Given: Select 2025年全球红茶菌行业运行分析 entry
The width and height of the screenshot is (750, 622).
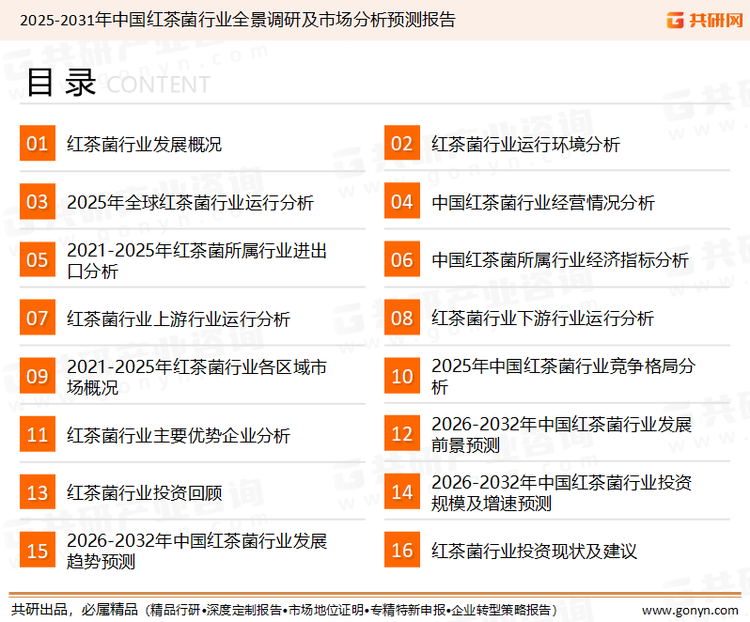Looking at the screenshot, I should tap(190, 202).
